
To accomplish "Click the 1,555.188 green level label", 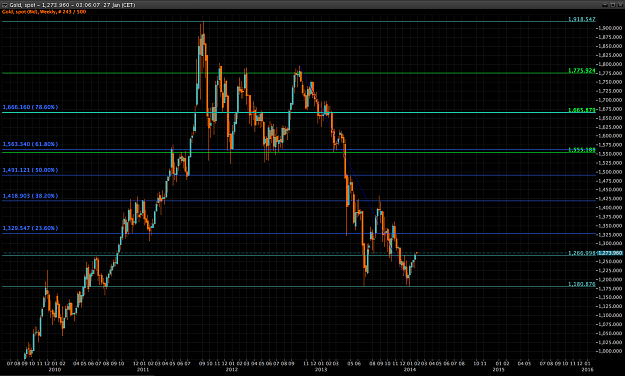I will pos(582,150).
